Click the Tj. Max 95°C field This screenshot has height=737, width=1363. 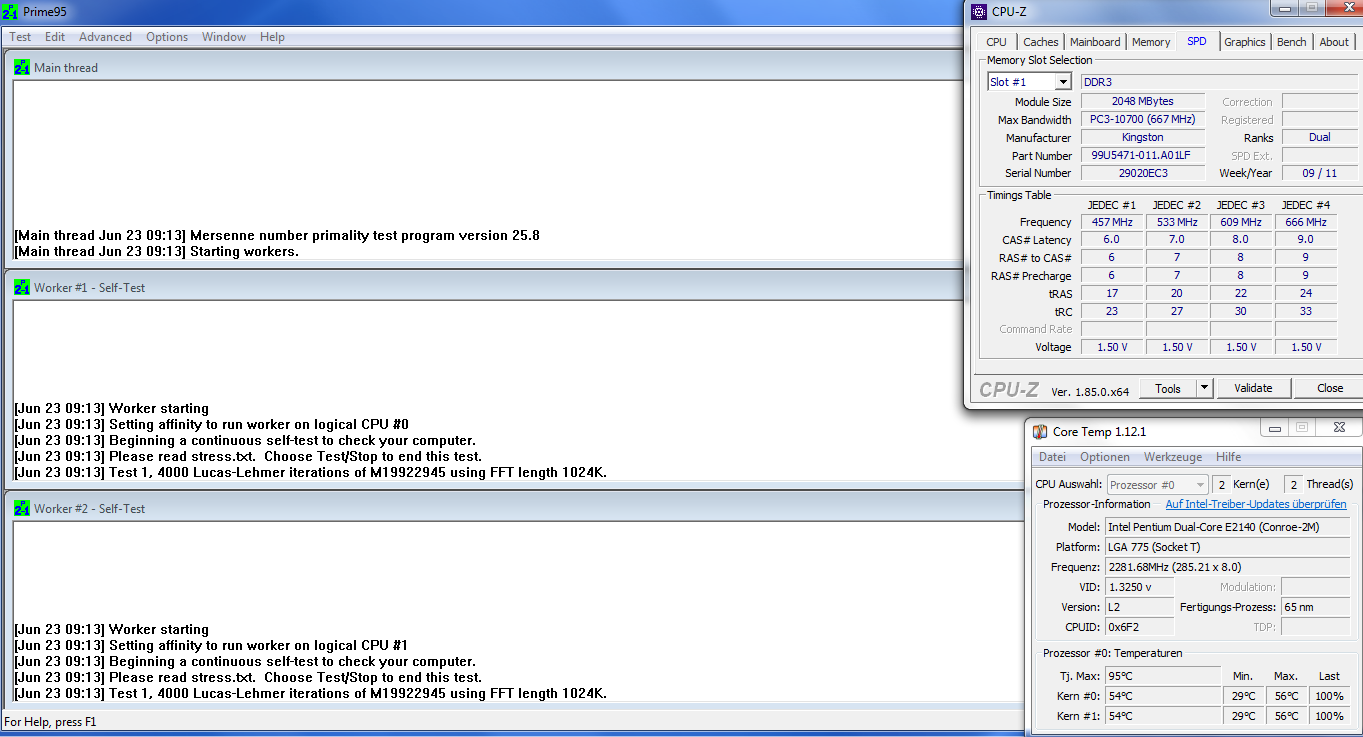tap(1163, 675)
